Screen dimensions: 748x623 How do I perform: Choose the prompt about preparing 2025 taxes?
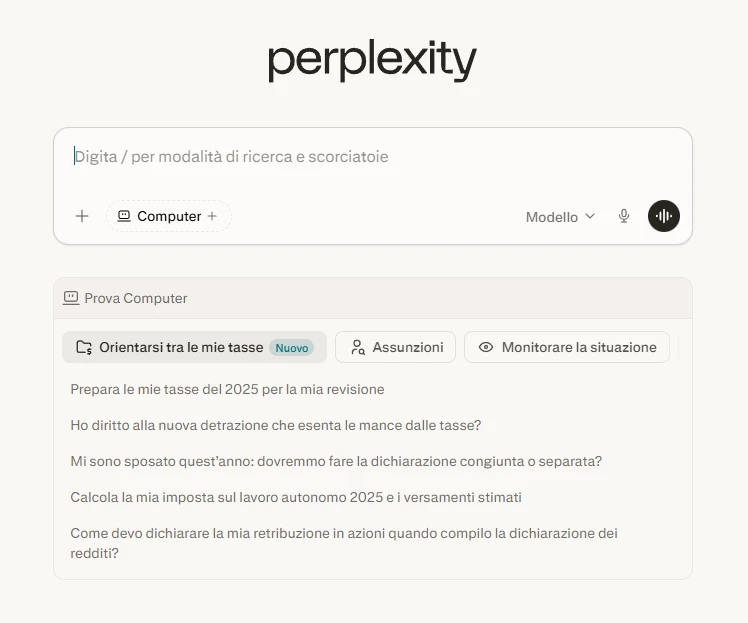click(227, 389)
